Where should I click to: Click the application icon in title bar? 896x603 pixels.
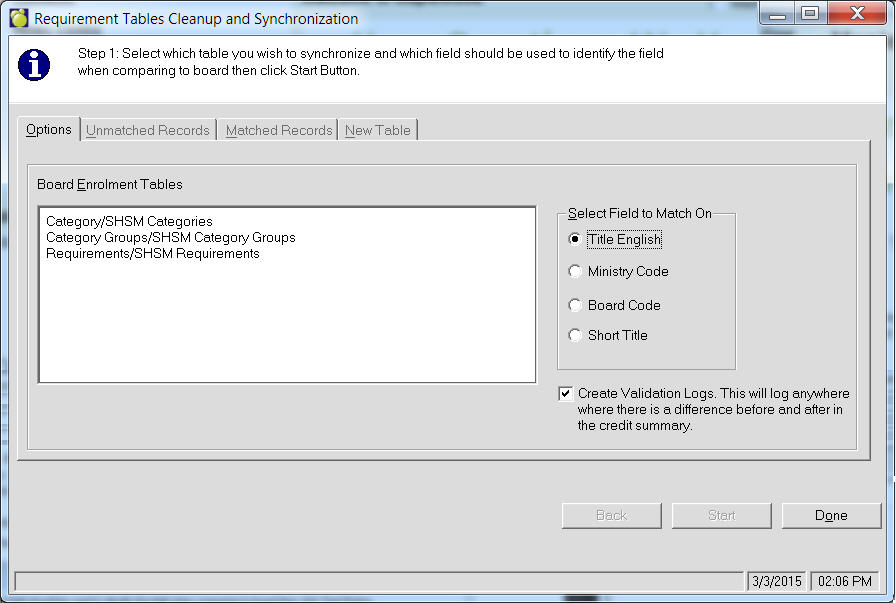(19, 18)
